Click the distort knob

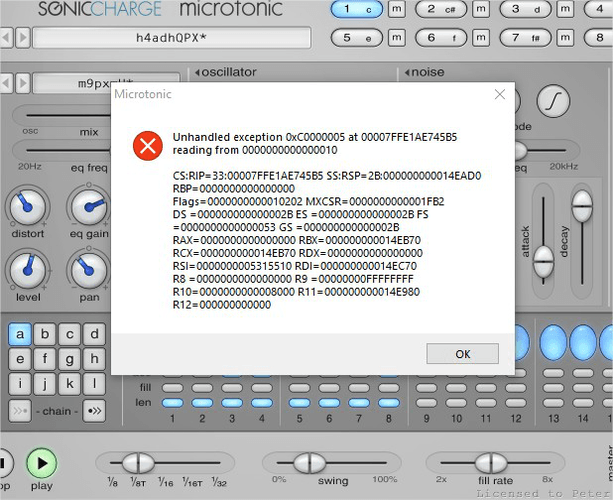(x=27, y=207)
